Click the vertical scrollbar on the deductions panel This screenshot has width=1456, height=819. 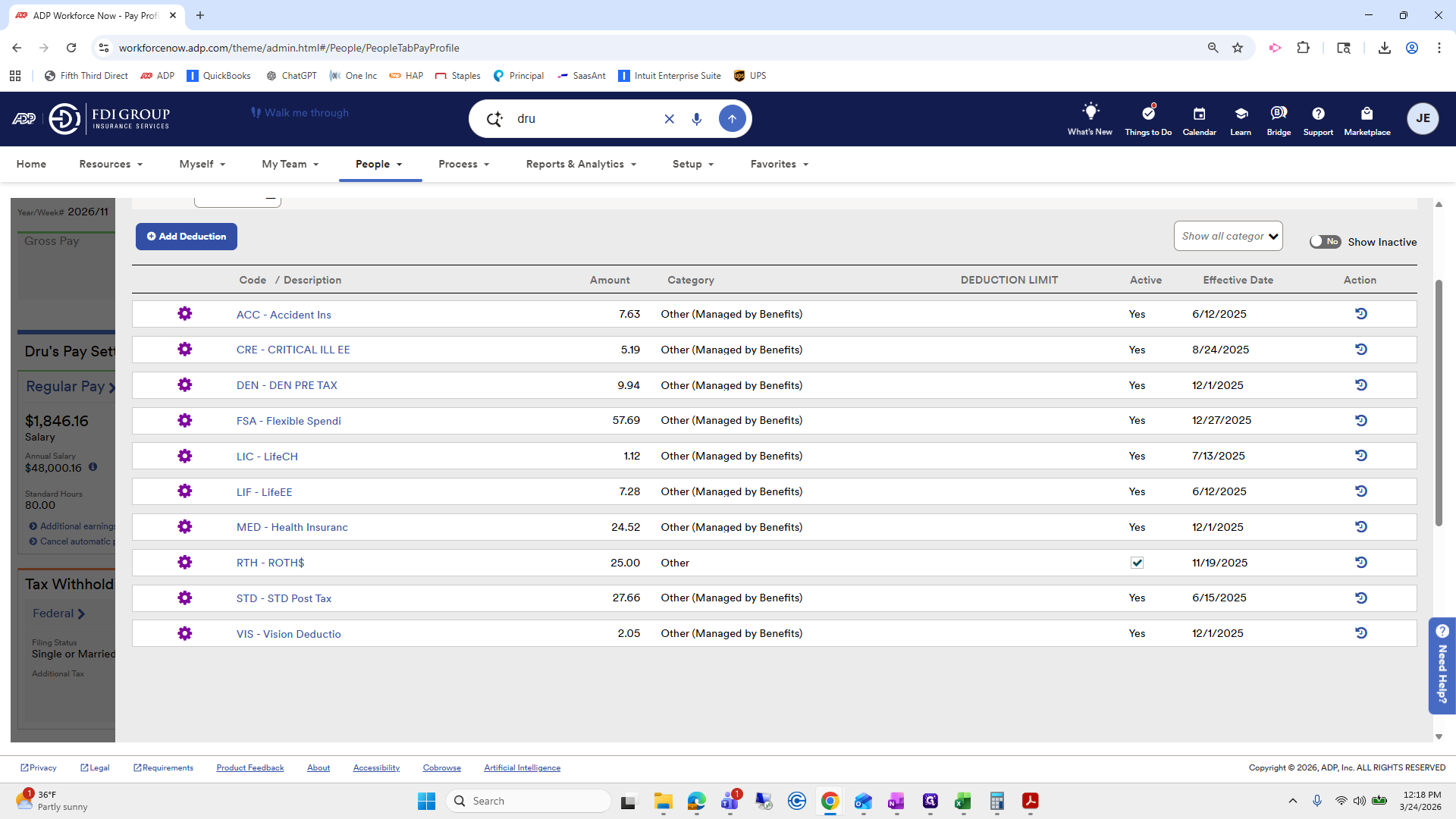pyautogui.click(x=1439, y=402)
